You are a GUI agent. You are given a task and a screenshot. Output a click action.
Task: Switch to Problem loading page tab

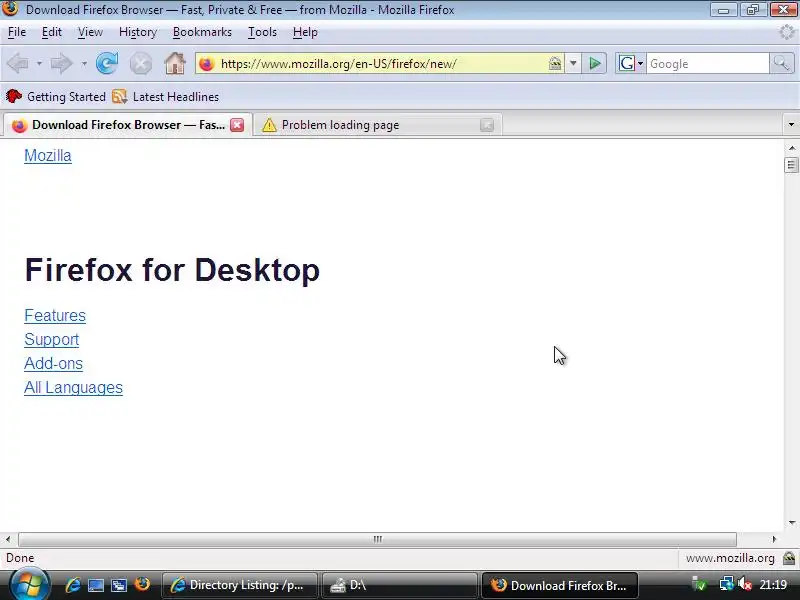coord(378,125)
